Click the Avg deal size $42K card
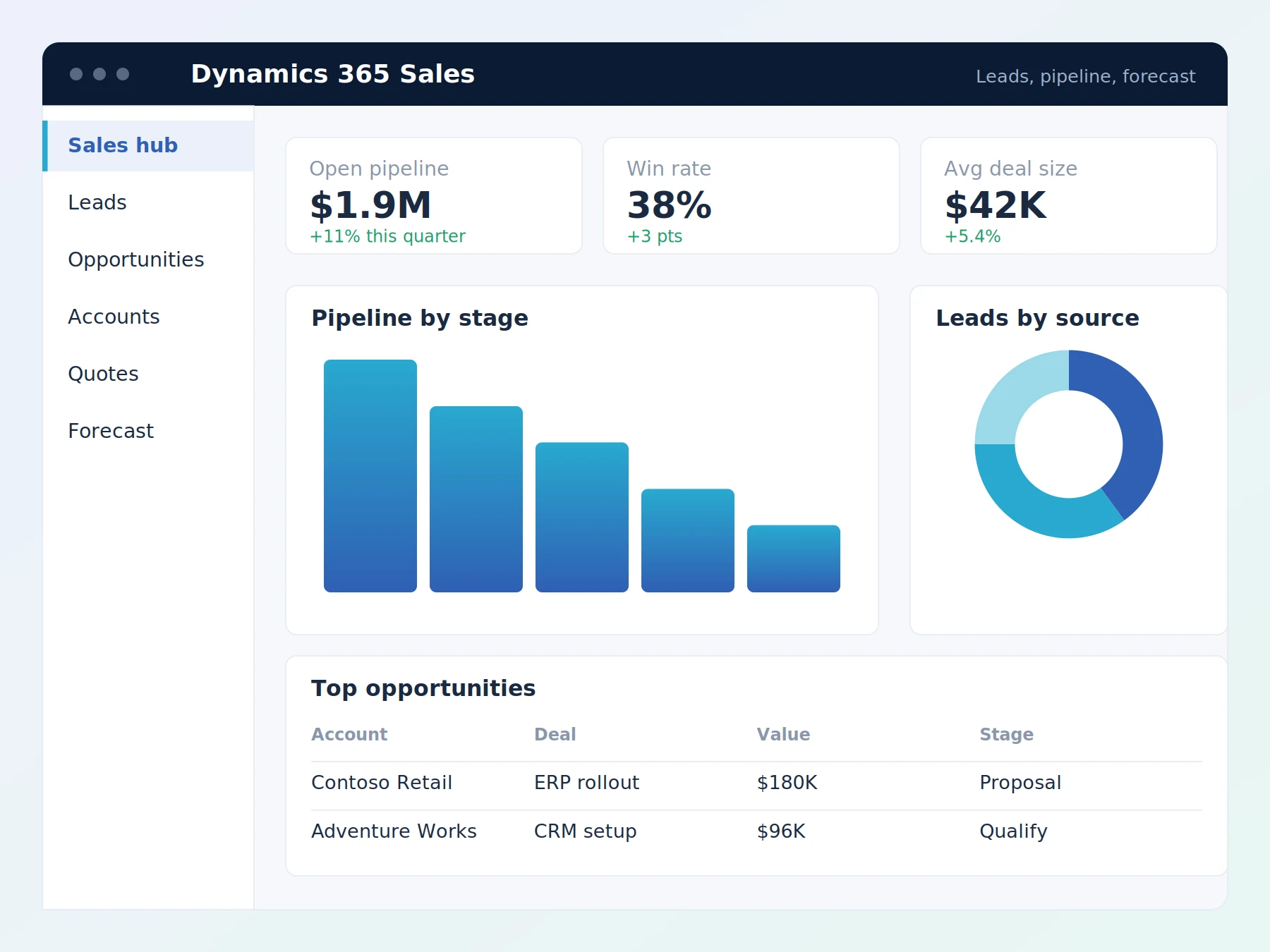The width and height of the screenshot is (1270, 952). (1069, 195)
